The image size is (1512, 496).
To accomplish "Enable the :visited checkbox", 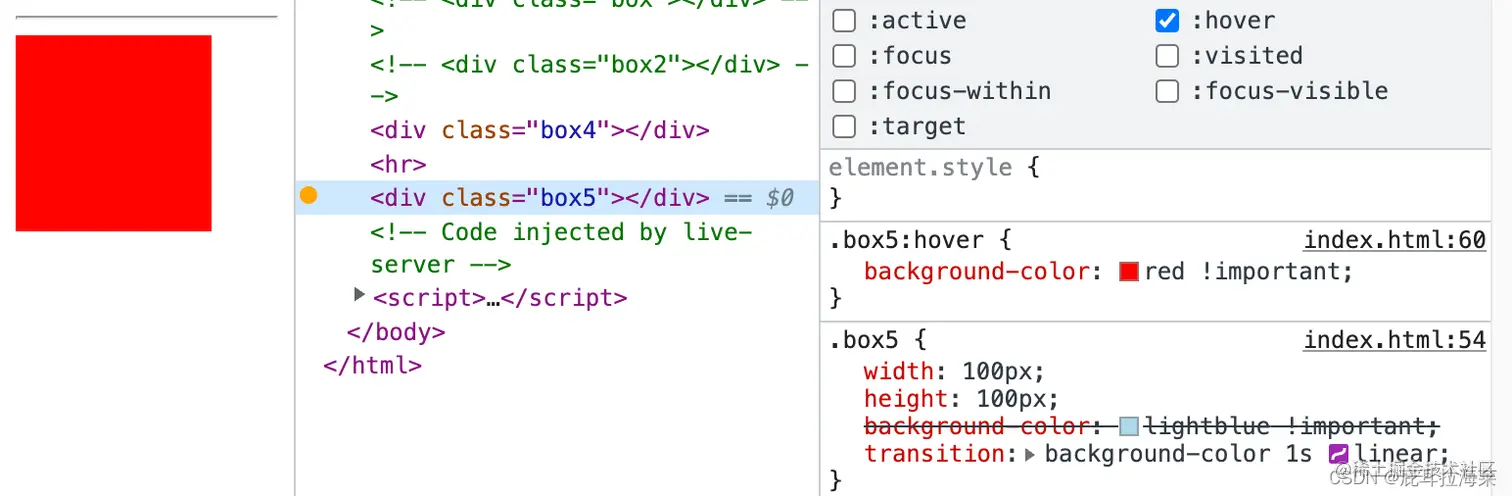I will (x=1167, y=56).
